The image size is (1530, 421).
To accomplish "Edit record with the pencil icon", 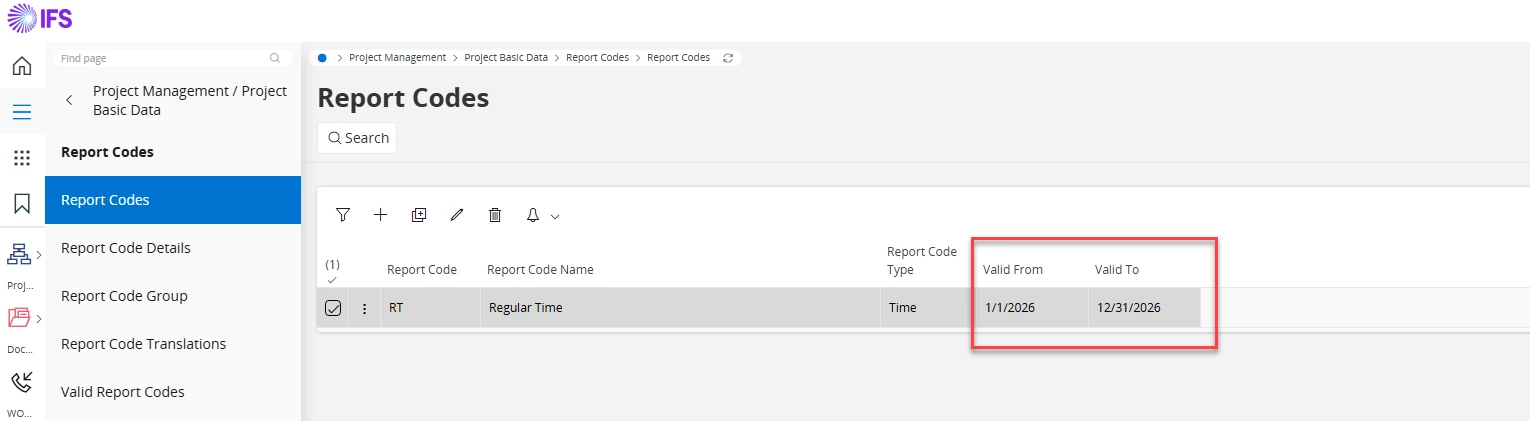I will point(457,215).
